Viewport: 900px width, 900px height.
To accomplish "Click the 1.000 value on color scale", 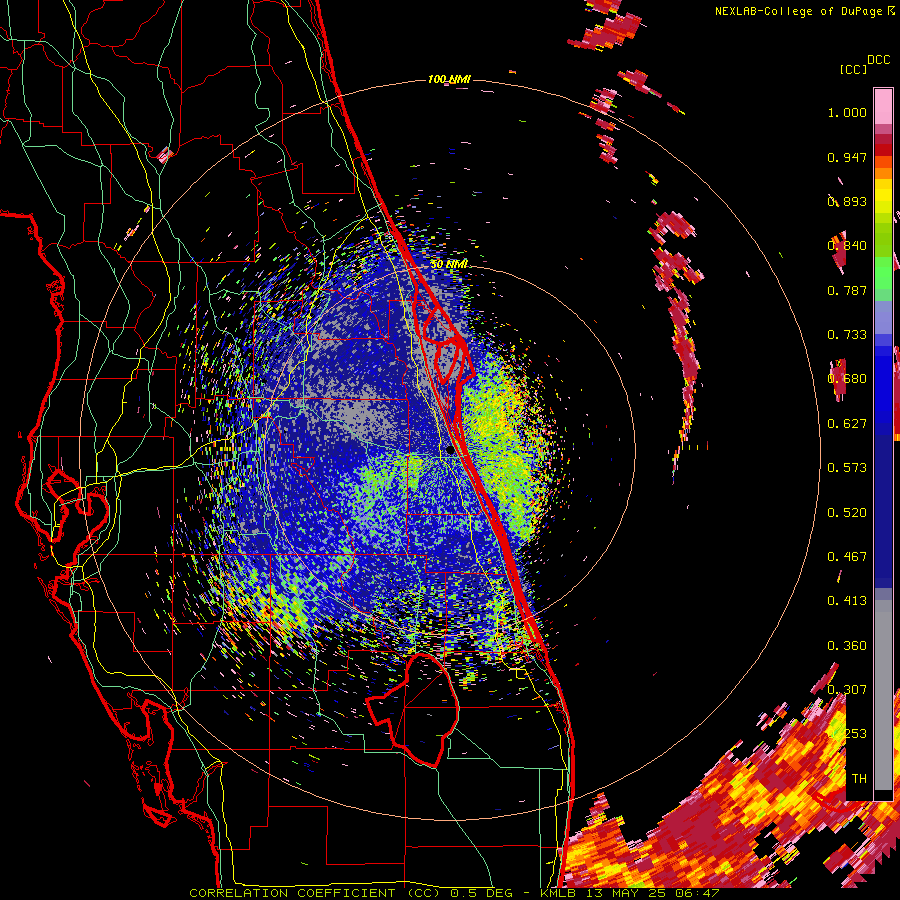I will click(x=847, y=112).
